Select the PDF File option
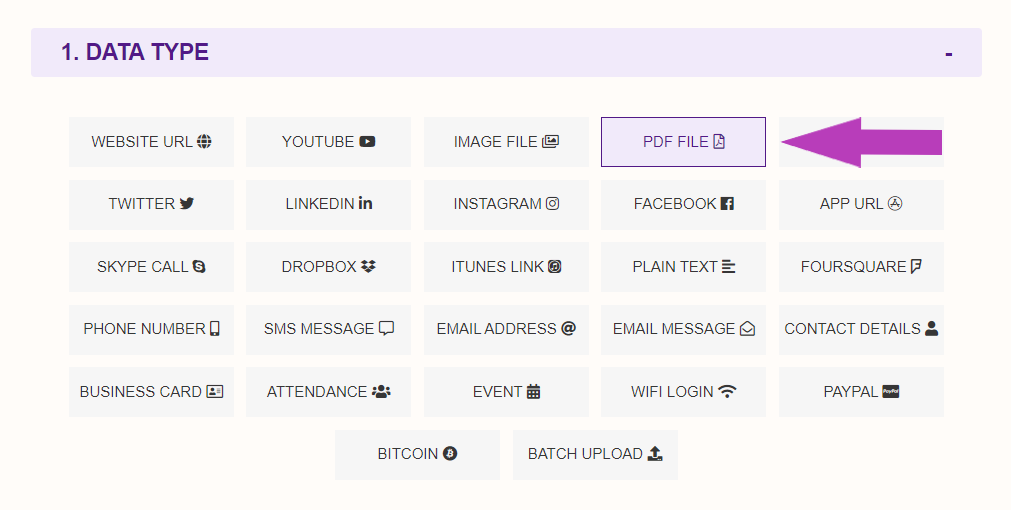 (x=683, y=142)
